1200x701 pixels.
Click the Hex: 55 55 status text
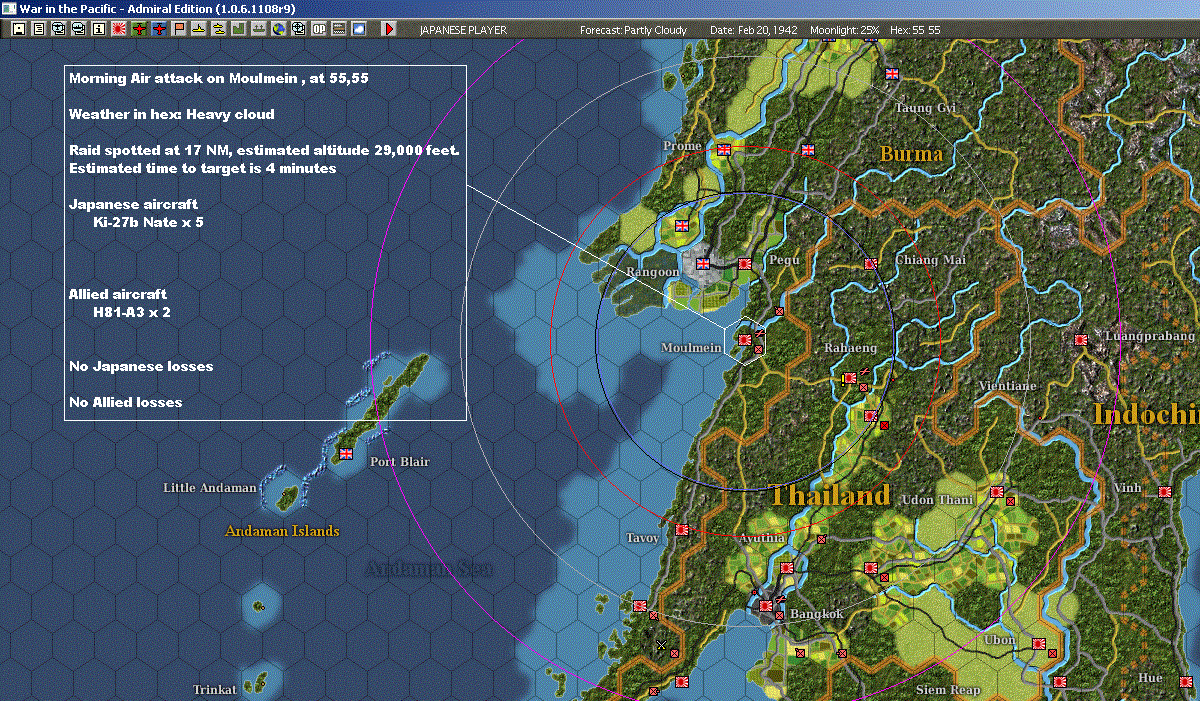click(915, 30)
